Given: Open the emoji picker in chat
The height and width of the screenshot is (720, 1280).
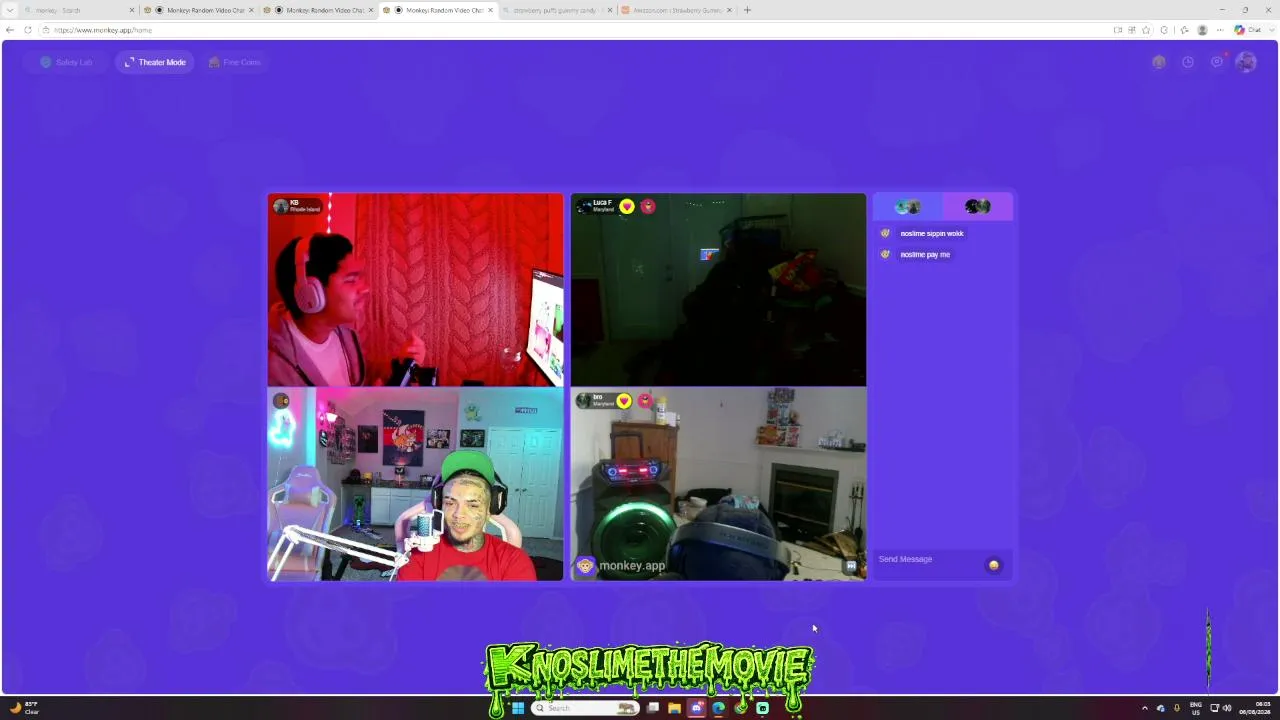Looking at the screenshot, I should [x=993, y=565].
